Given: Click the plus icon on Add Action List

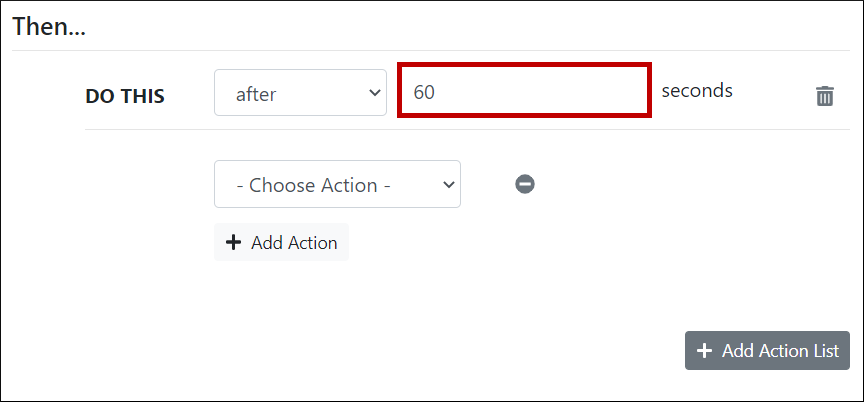Looking at the screenshot, I should [x=704, y=351].
